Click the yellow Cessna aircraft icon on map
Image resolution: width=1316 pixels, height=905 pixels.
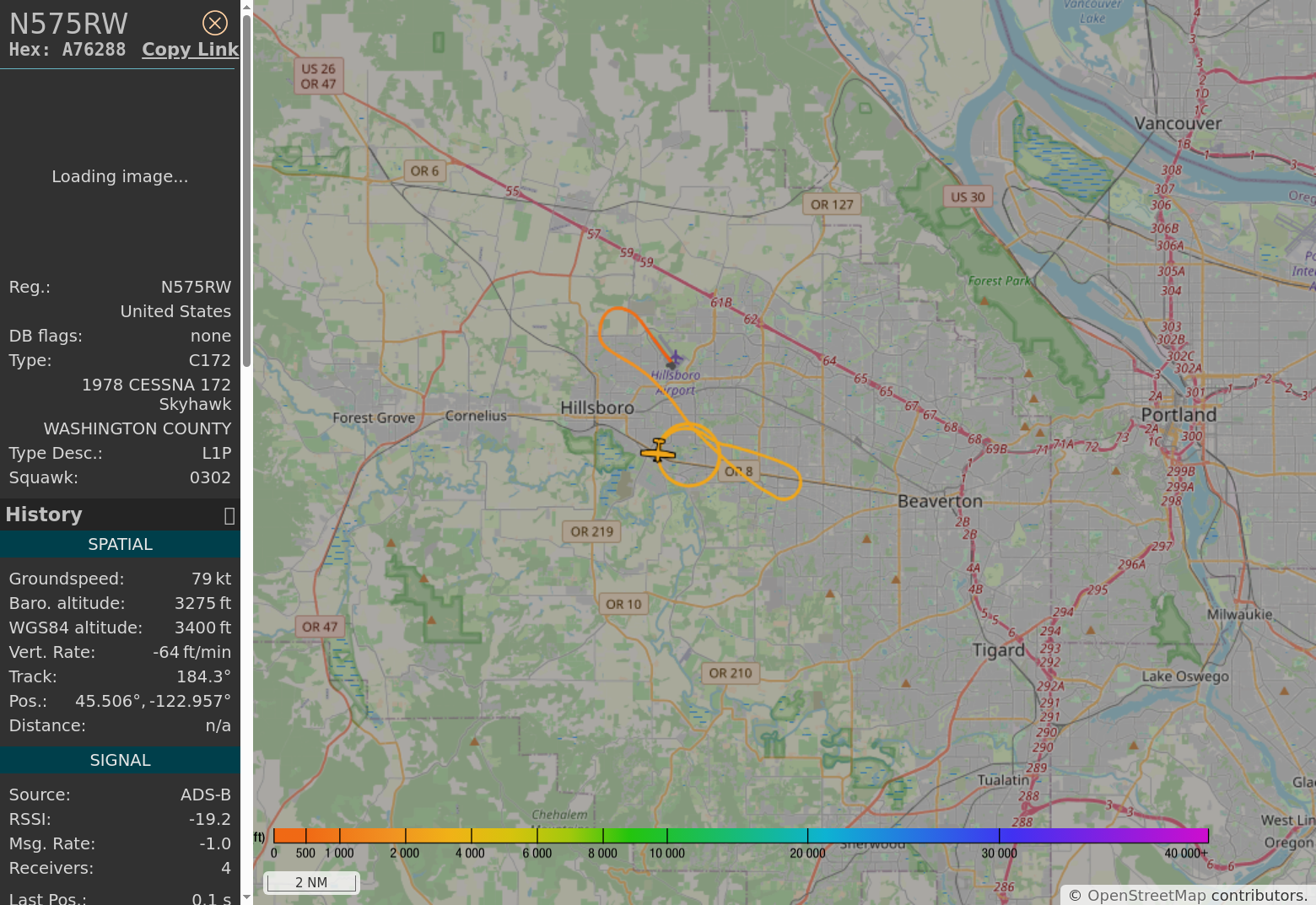click(x=658, y=452)
